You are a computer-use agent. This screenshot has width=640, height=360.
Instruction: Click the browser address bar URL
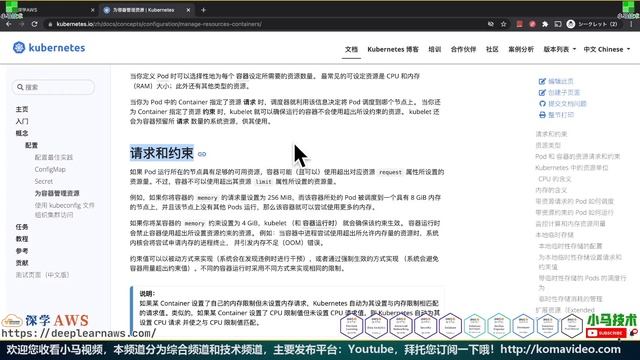tap(159, 24)
